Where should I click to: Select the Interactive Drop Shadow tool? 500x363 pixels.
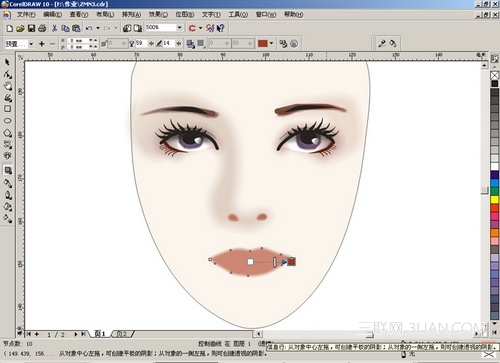[8, 170]
